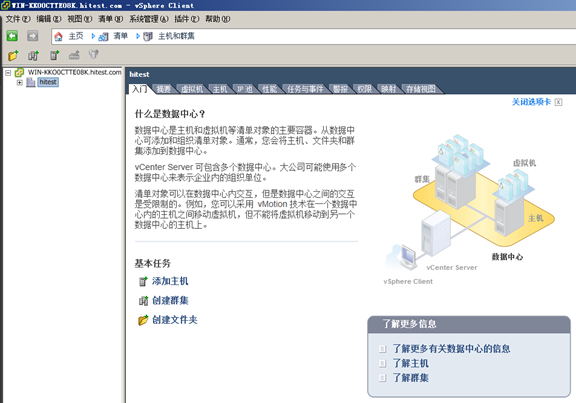Select the hitest datacenter label in tree
The image size is (576, 403).
tap(48, 82)
